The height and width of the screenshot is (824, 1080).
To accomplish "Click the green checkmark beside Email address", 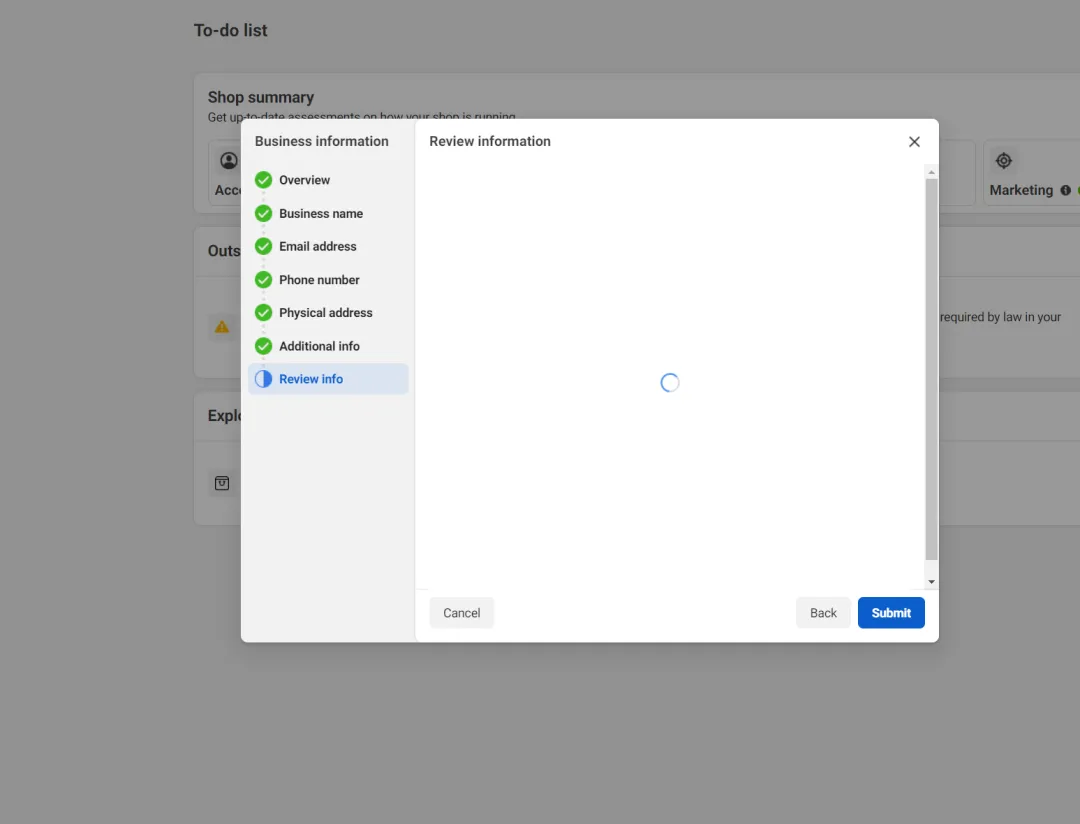I will (x=263, y=246).
